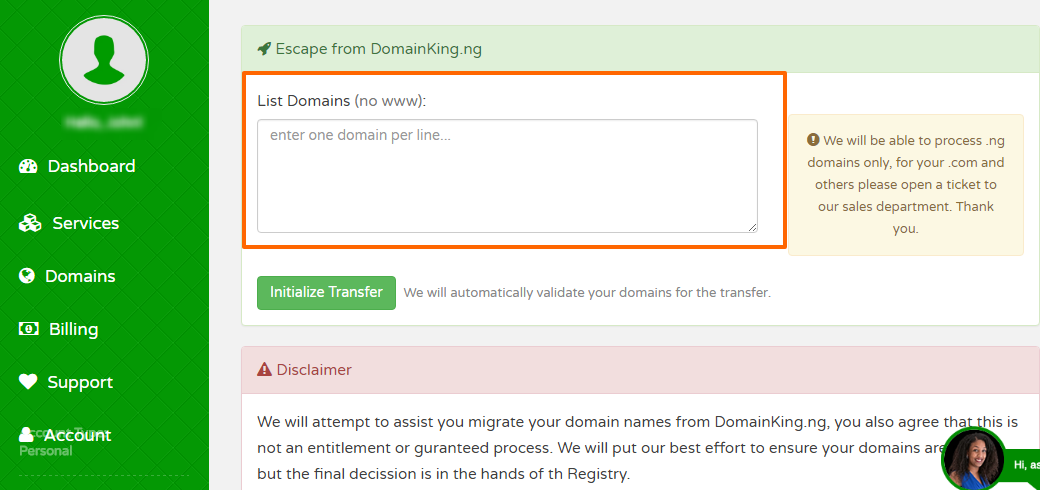Click the Domains globe icon
Viewport: 1040px width, 490px height.
tap(27, 276)
